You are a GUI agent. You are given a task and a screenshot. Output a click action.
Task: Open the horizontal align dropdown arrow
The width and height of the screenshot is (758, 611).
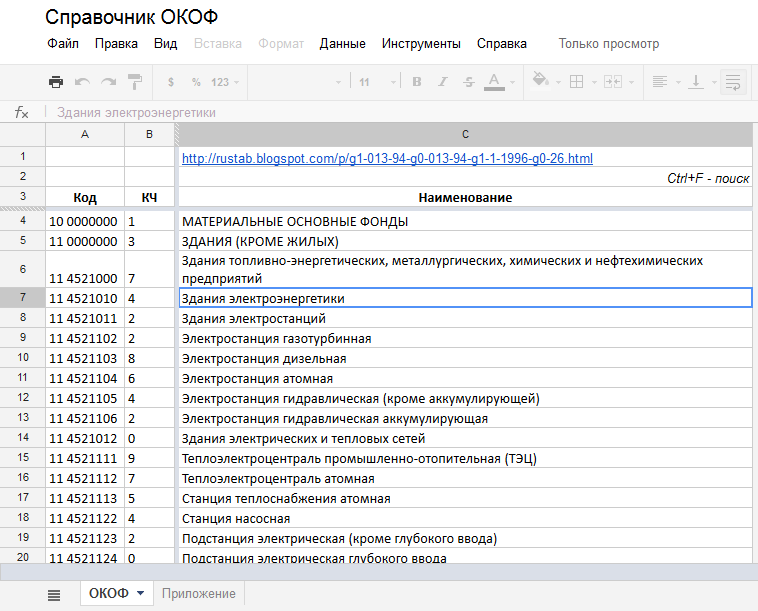pyautogui.click(x=678, y=83)
